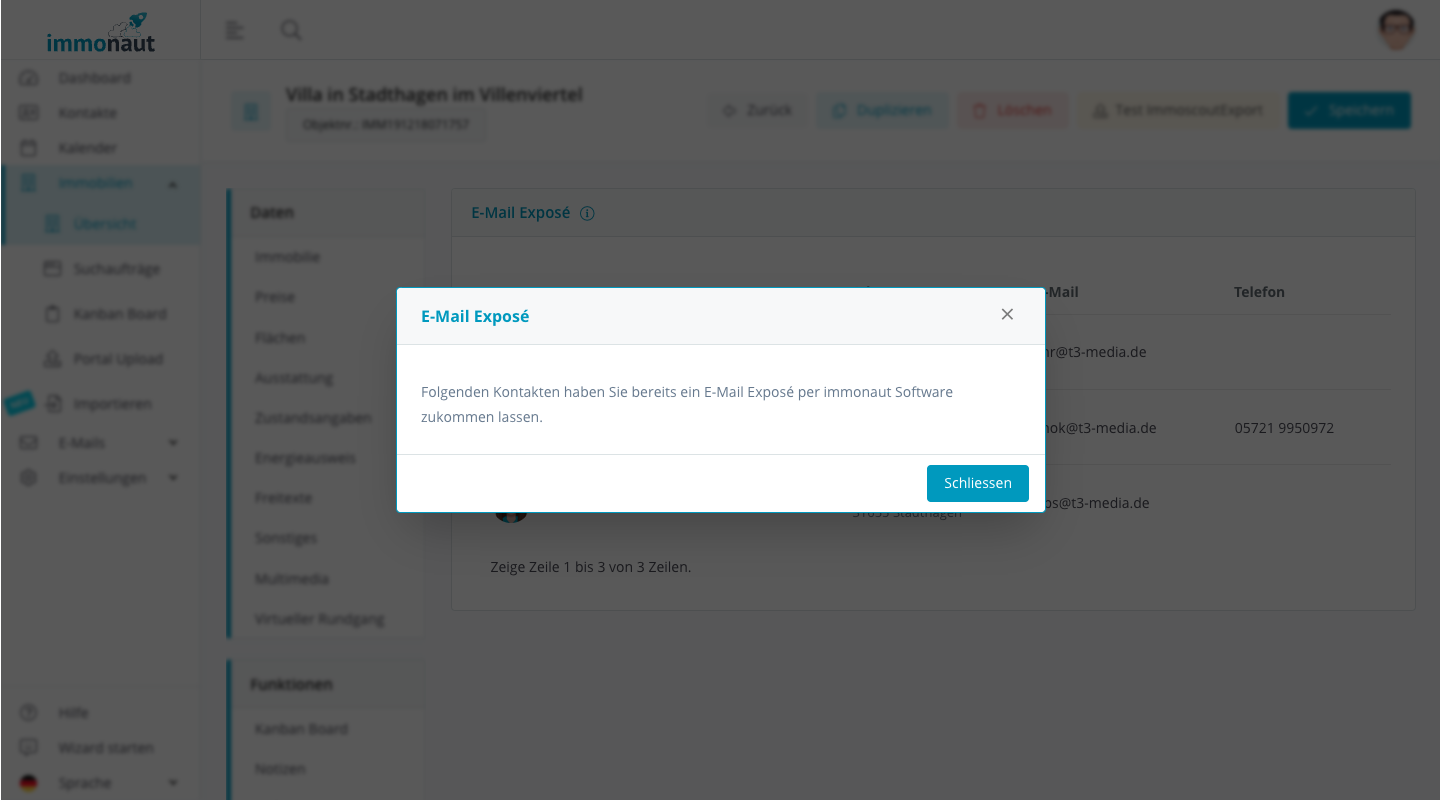The width and height of the screenshot is (1440, 800).
Task: Open Suchaufträge in the sidebar
Action: [116, 269]
